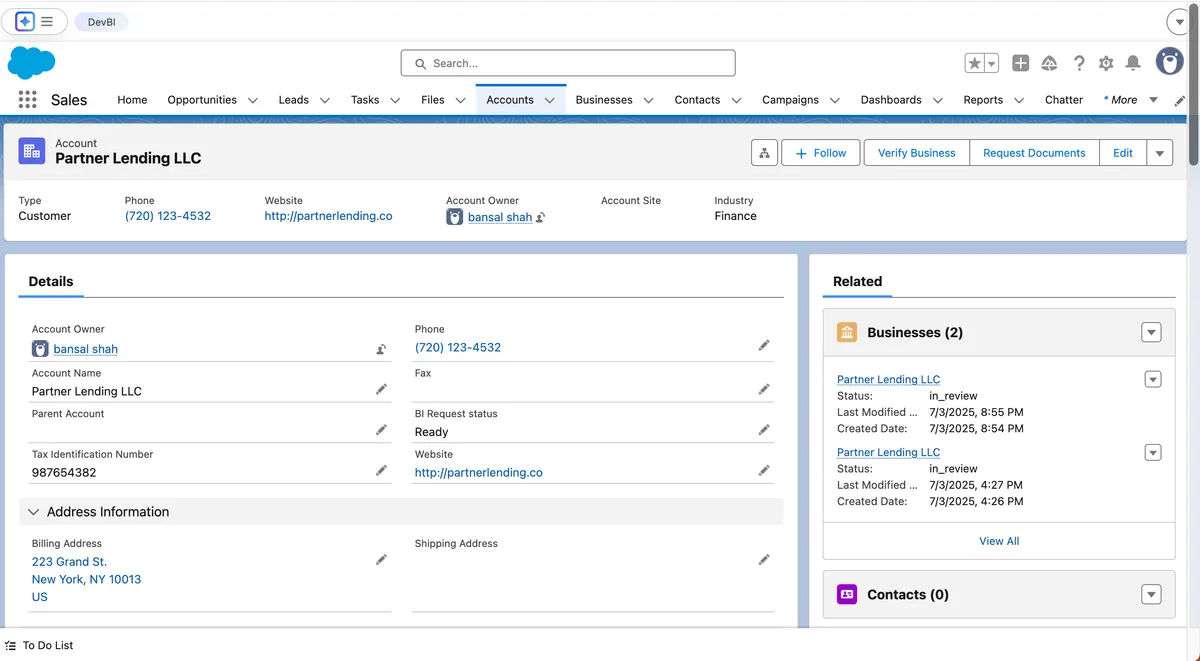
Task: Click the edit navigation pencil icon
Action: pyautogui.click(x=1179, y=100)
